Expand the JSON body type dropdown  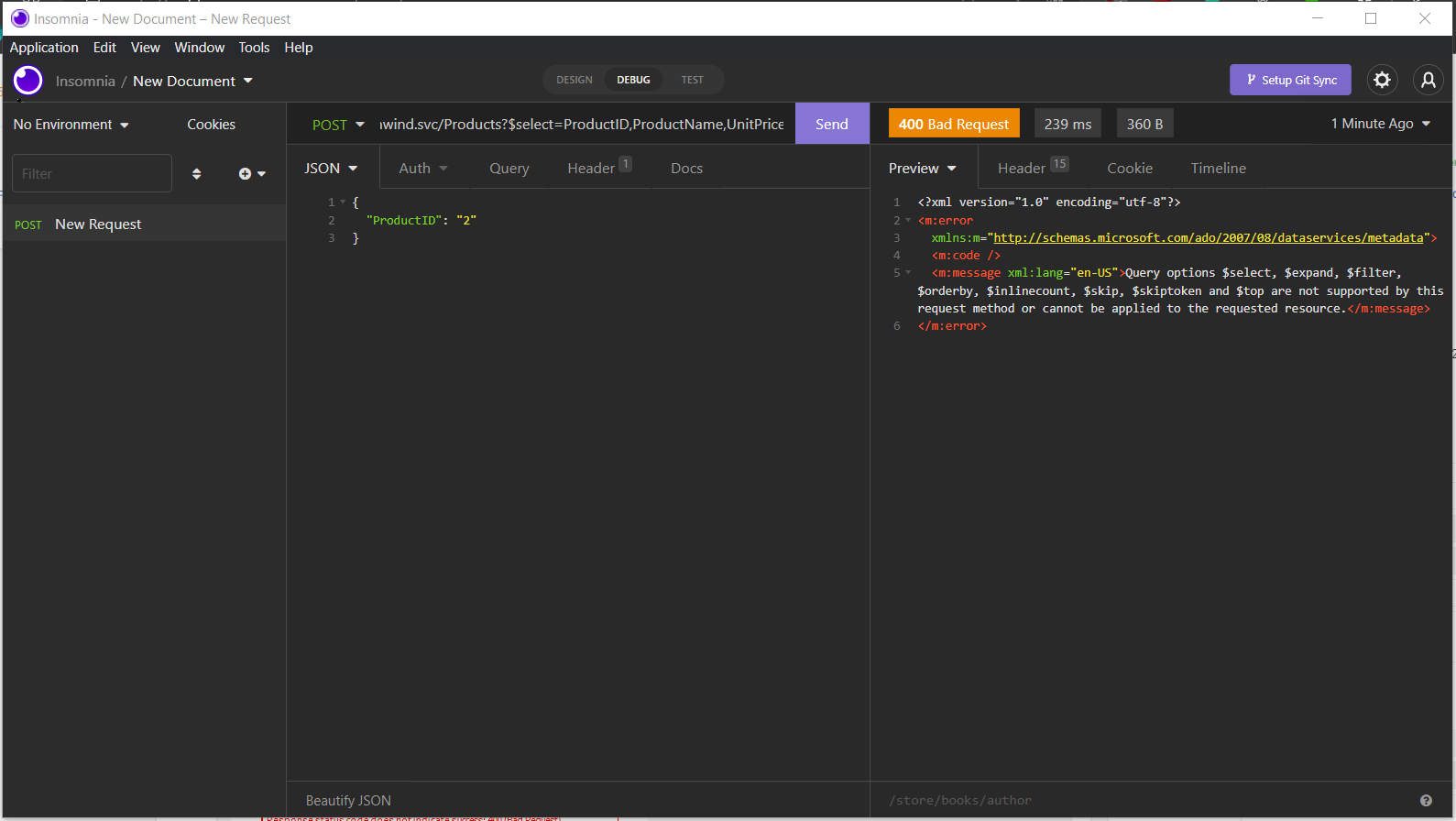pos(331,169)
